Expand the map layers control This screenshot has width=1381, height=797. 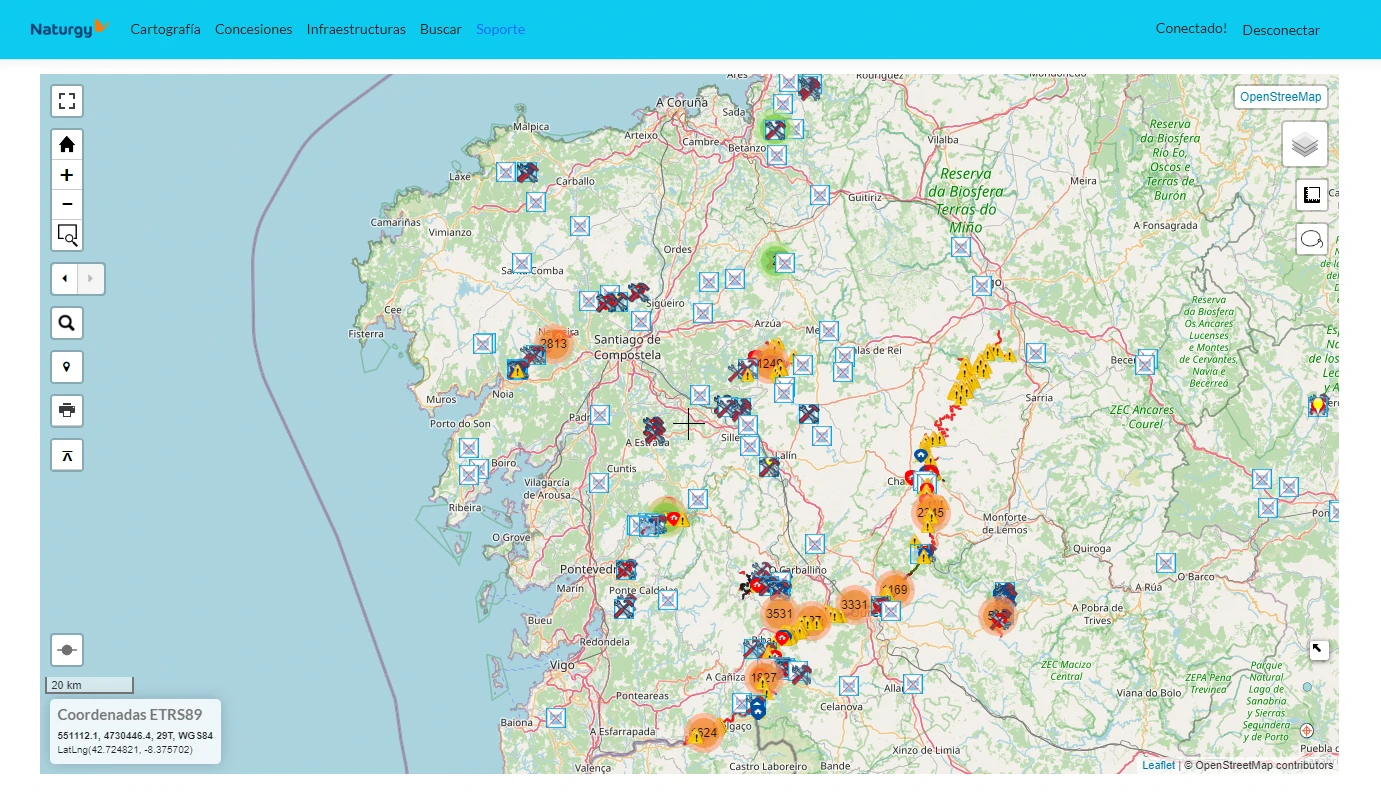[1305, 145]
